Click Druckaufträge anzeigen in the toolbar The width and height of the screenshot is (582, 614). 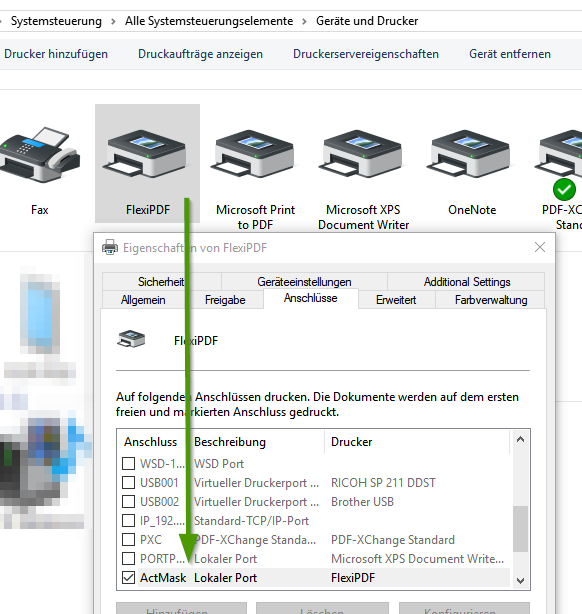coord(200,54)
